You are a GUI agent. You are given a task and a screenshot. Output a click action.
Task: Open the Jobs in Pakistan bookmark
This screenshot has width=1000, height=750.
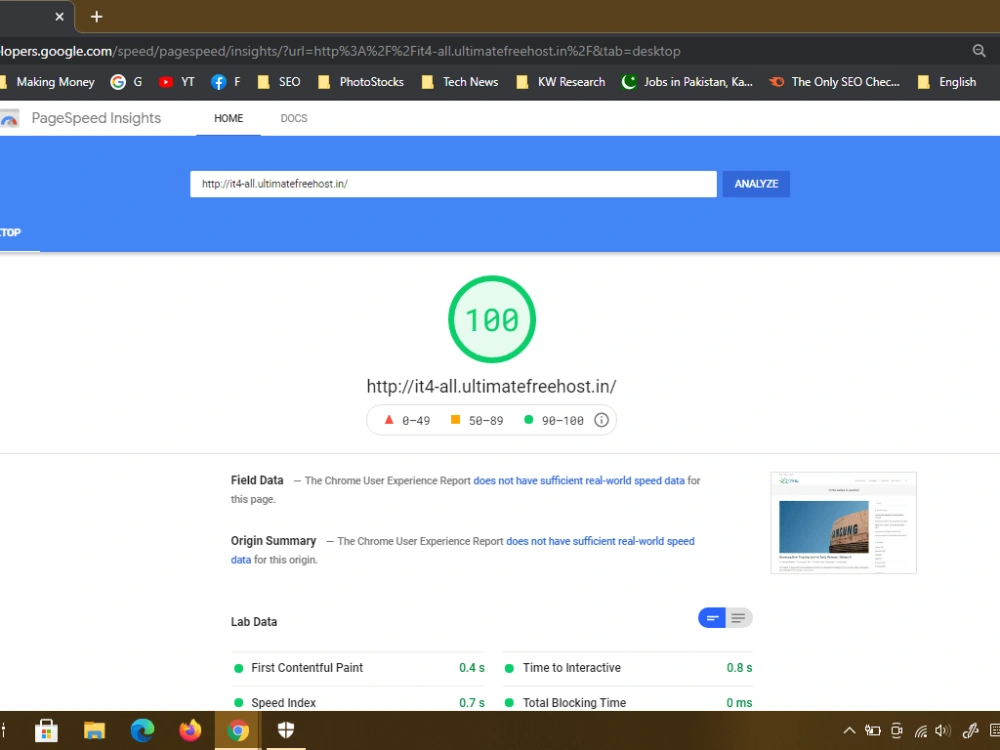click(687, 82)
